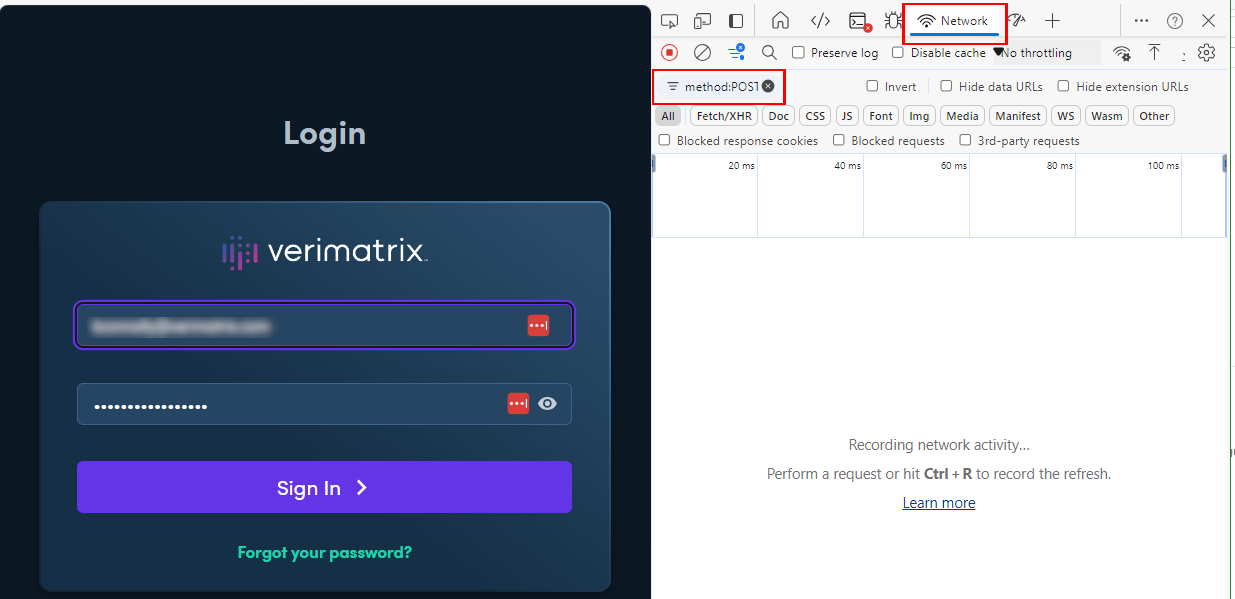
Task: Clear the method:POST filter text
Action: click(x=768, y=86)
